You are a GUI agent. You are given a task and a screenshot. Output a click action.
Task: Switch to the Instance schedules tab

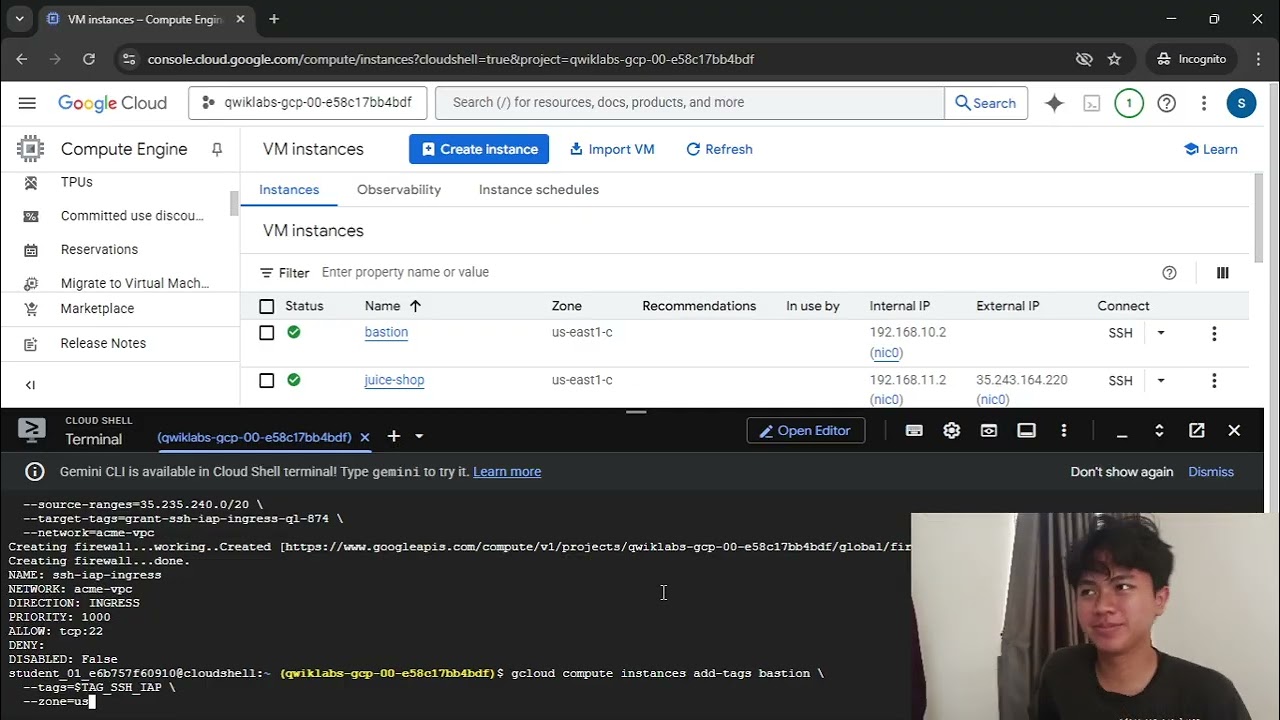[x=539, y=190]
